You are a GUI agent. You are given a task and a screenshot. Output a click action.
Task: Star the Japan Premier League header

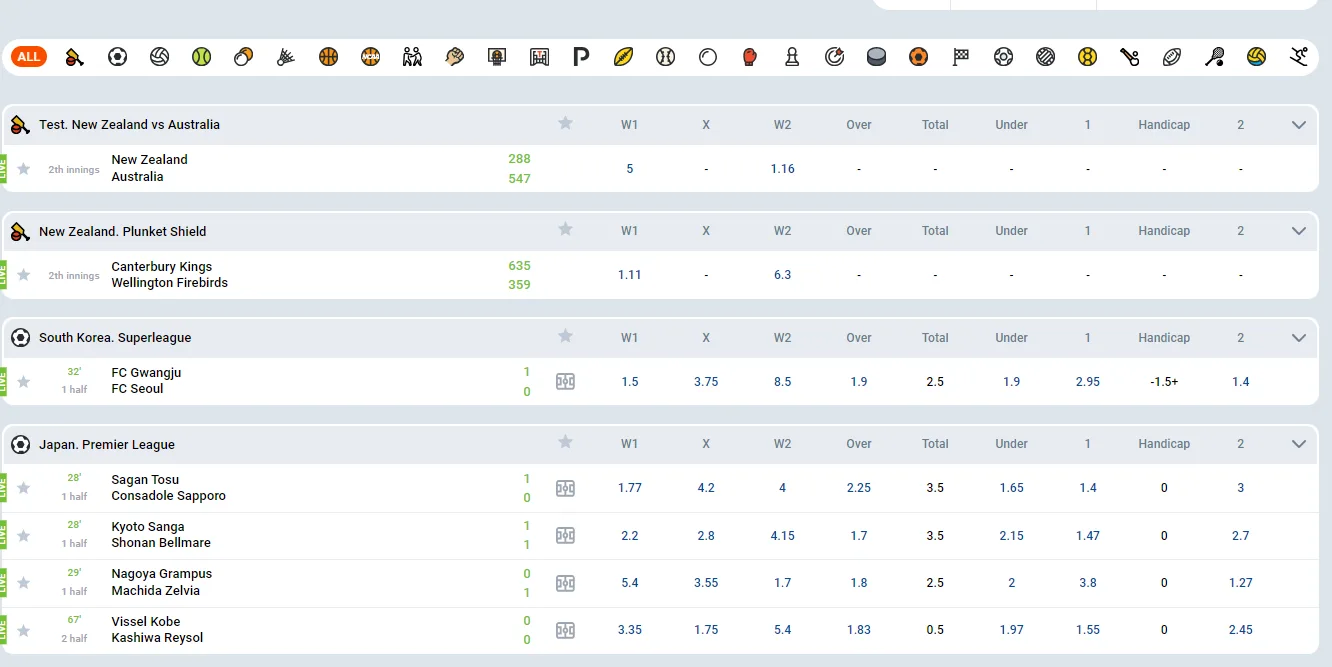pyautogui.click(x=565, y=442)
